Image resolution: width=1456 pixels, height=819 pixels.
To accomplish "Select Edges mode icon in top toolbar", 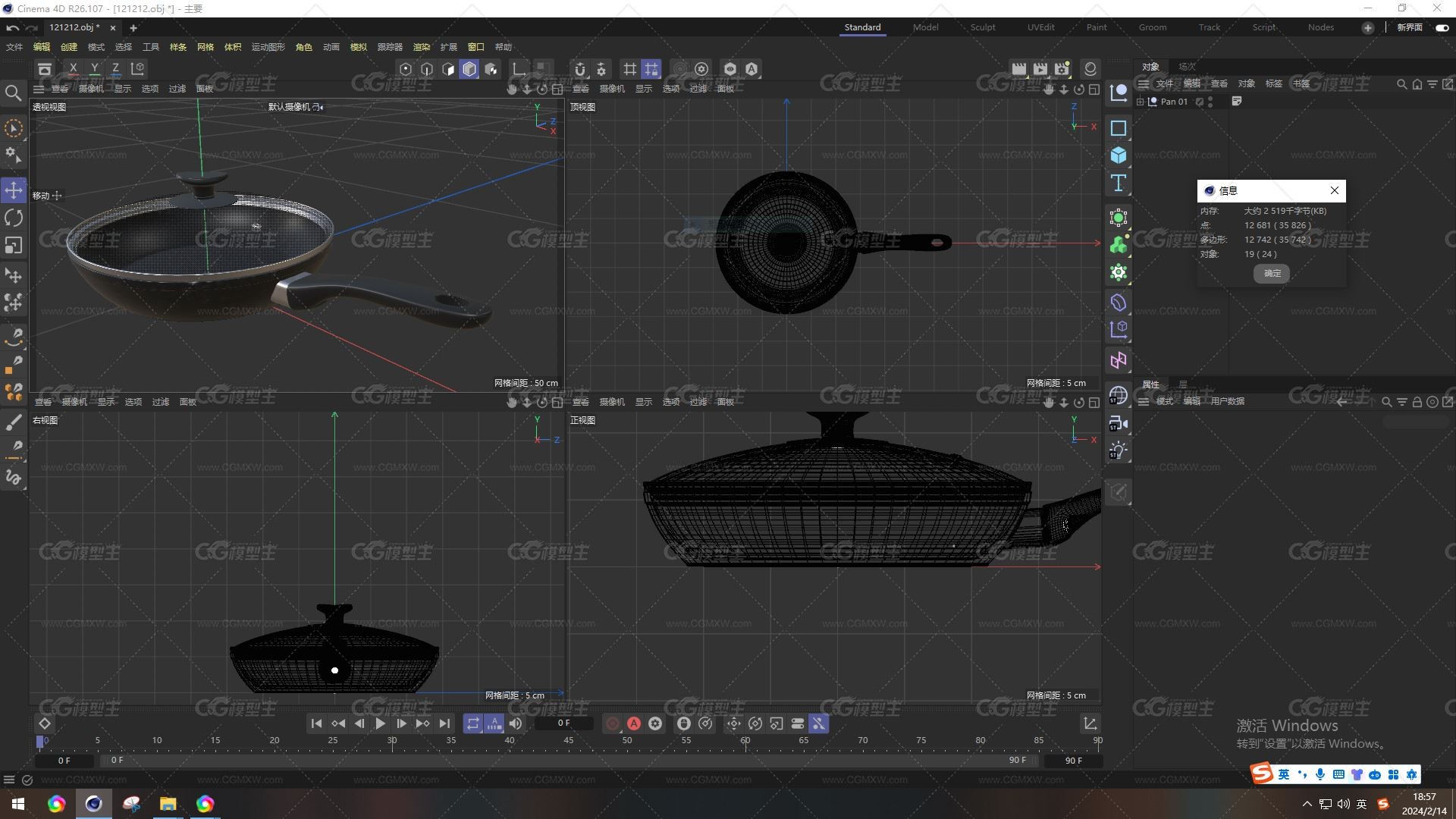I will point(427,69).
